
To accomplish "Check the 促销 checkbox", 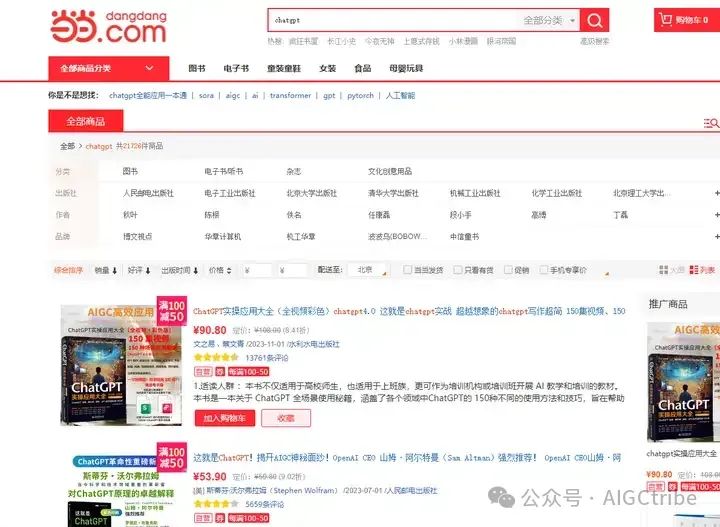I will coord(508,269).
